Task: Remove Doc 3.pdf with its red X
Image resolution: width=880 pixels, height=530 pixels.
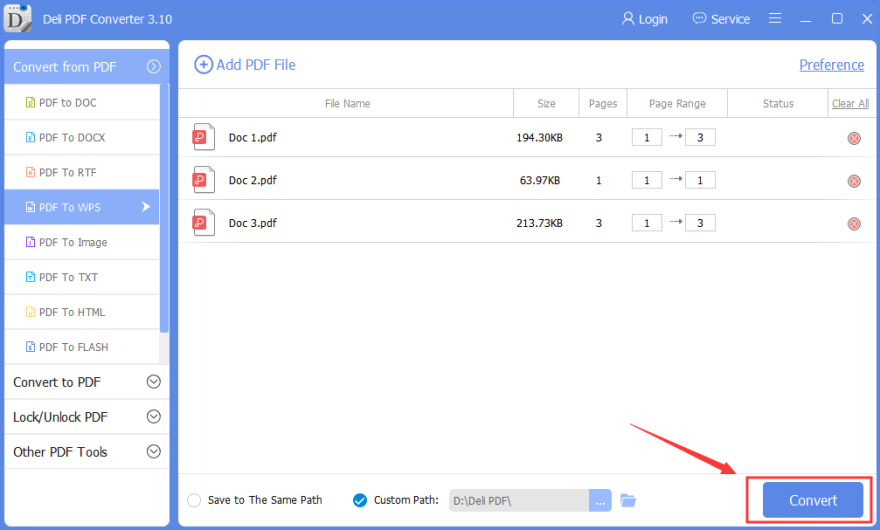Action: pos(854,224)
